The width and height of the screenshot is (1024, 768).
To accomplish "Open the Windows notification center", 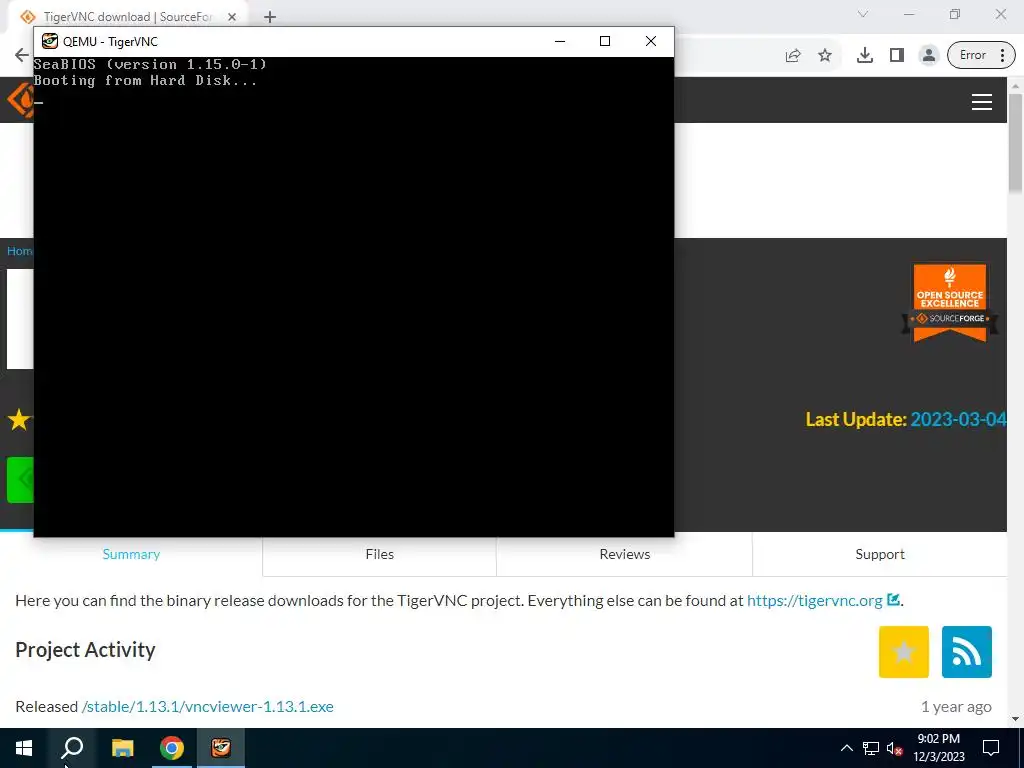I will (991, 748).
